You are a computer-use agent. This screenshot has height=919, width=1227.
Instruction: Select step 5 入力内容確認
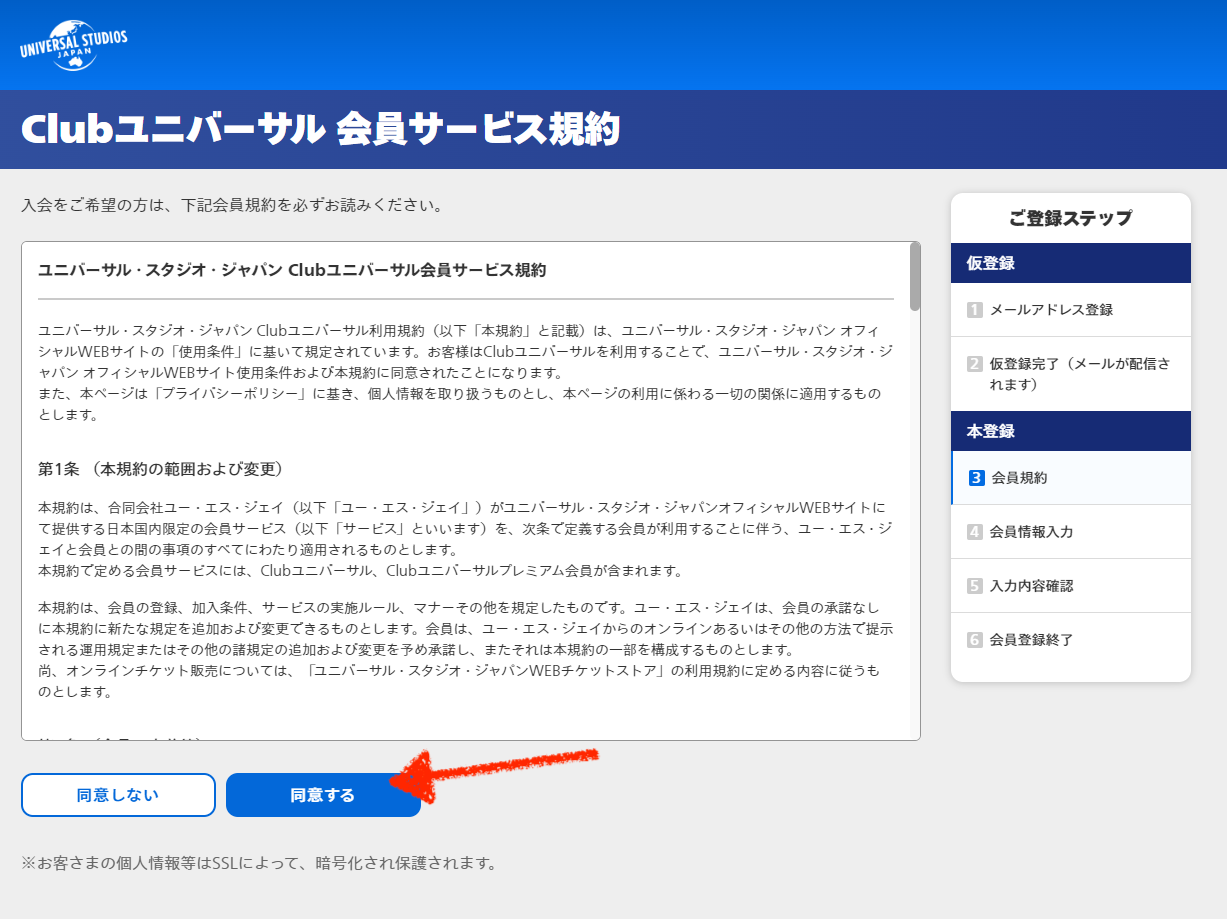pyautogui.click(x=1071, y=586)
